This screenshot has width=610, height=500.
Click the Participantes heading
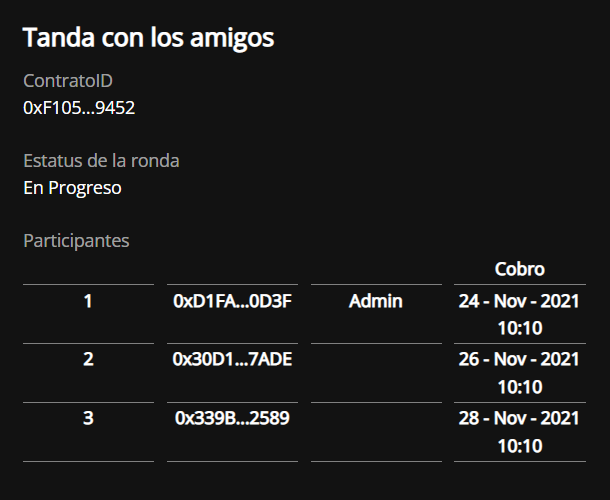tap(76, 241)
